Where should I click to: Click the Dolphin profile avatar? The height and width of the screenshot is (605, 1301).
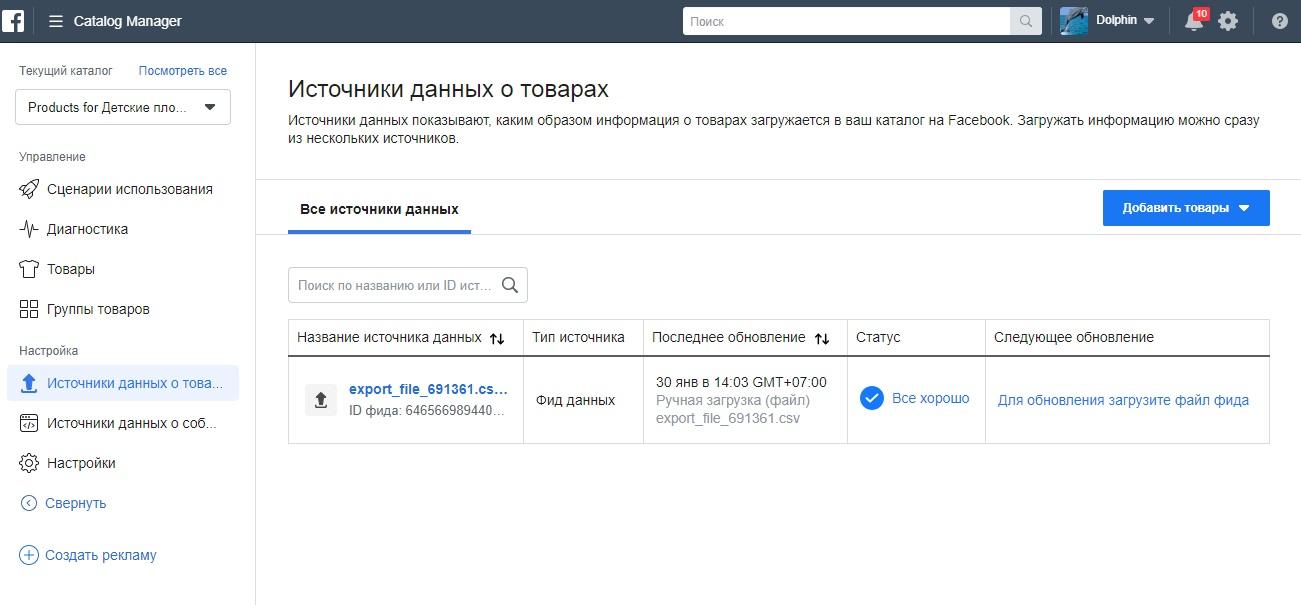click(x=1074, y=21)
